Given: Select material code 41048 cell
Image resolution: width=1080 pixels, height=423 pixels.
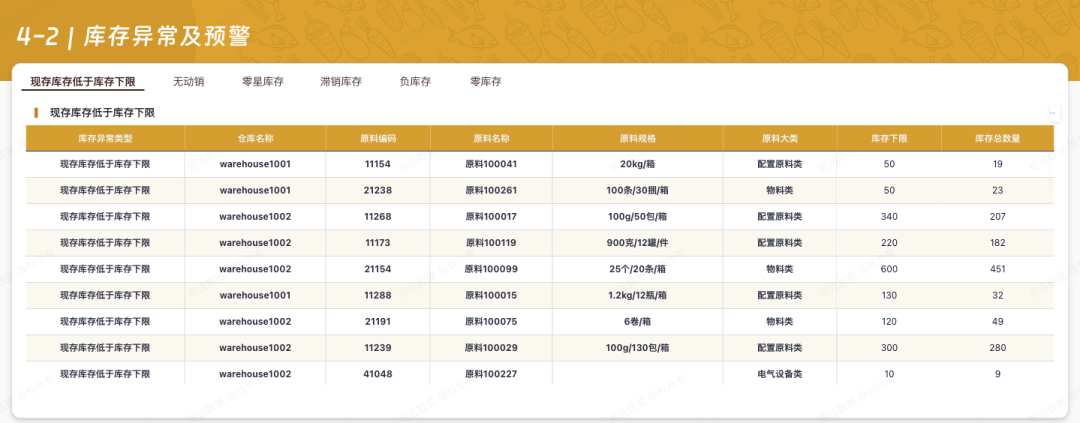Looking at the screenshot, I should pos(378,373).
